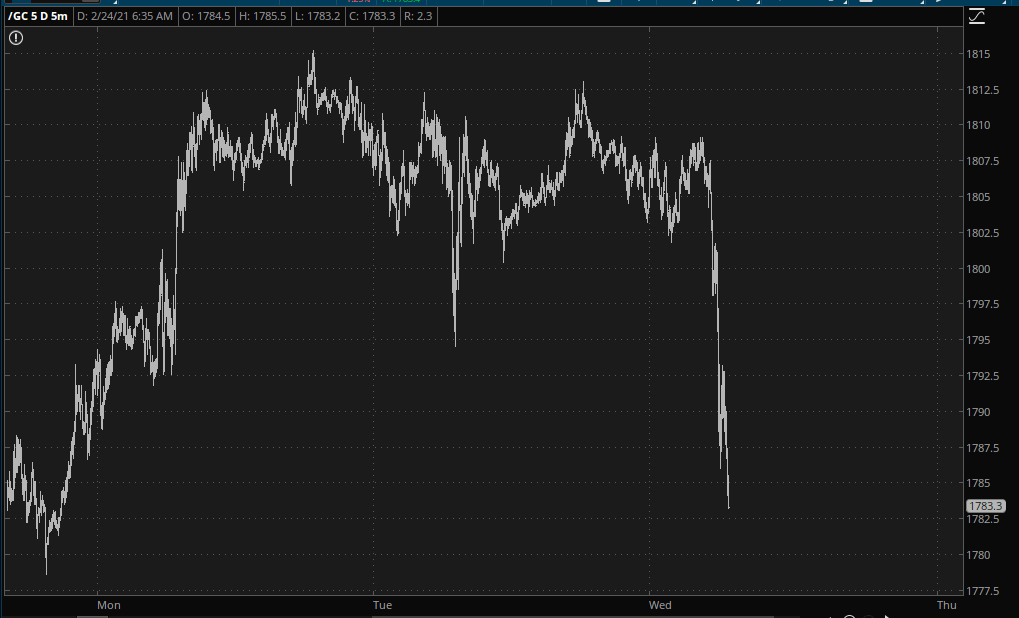Image resolution: width=1019 pixels, height=618 pixels.
Task: Click the 1790 price axis label
Action: 978,412
